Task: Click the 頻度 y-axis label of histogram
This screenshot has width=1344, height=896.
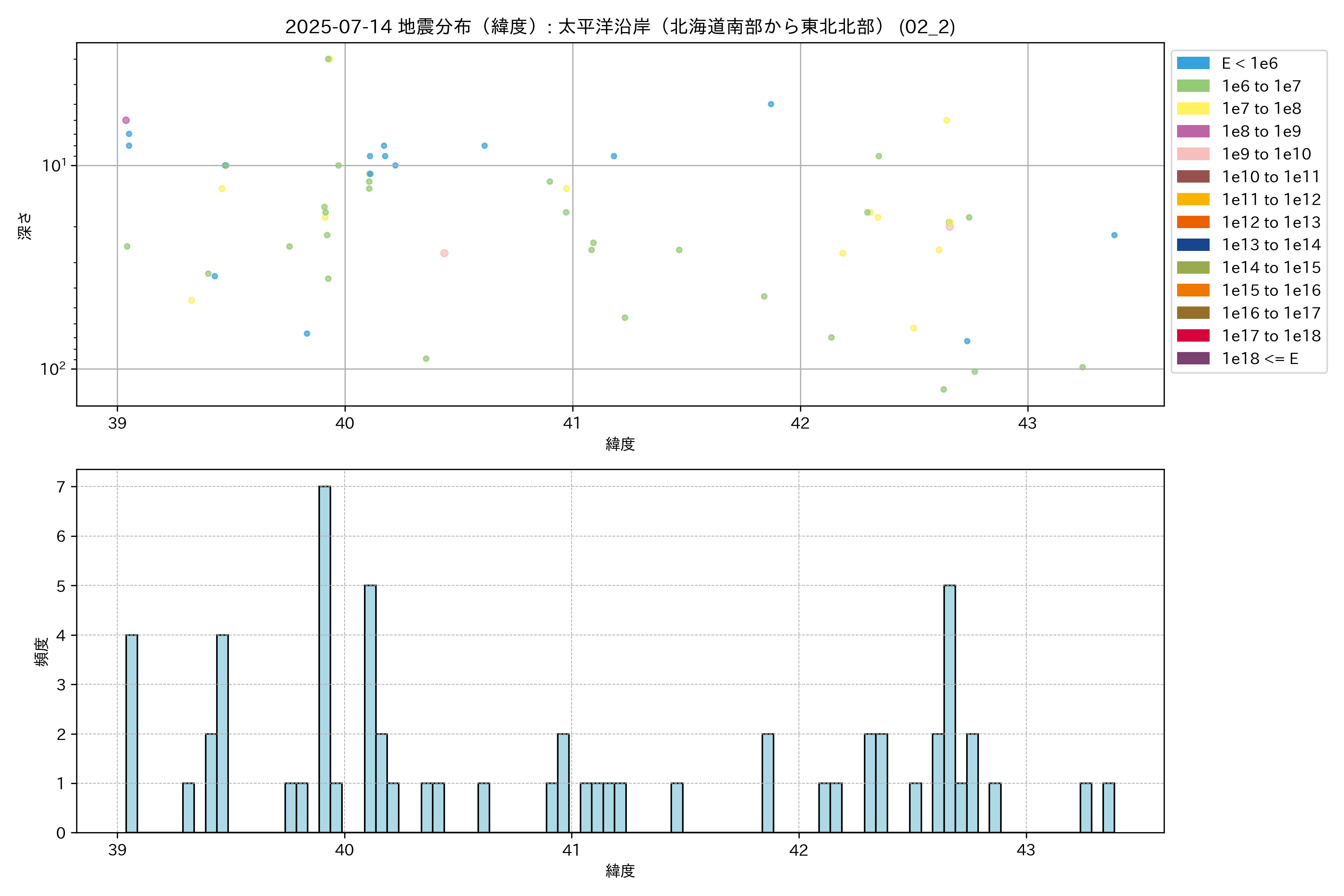Action: pyautogui.click(x=41, y=651)
